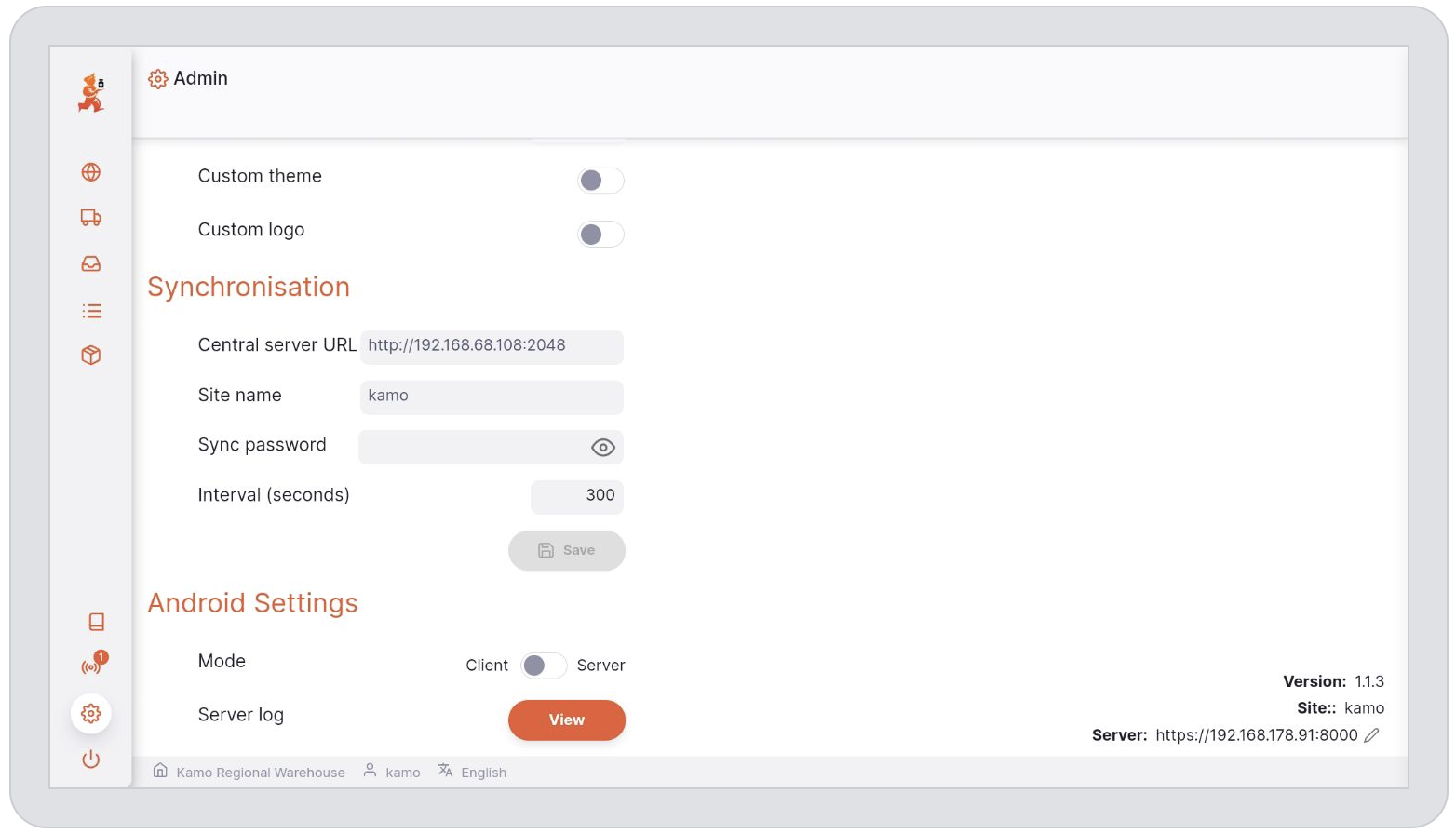Enable the Custom logo toggle
The image size is (1456, 834).
pyautogui.click(x=600, y=234)
